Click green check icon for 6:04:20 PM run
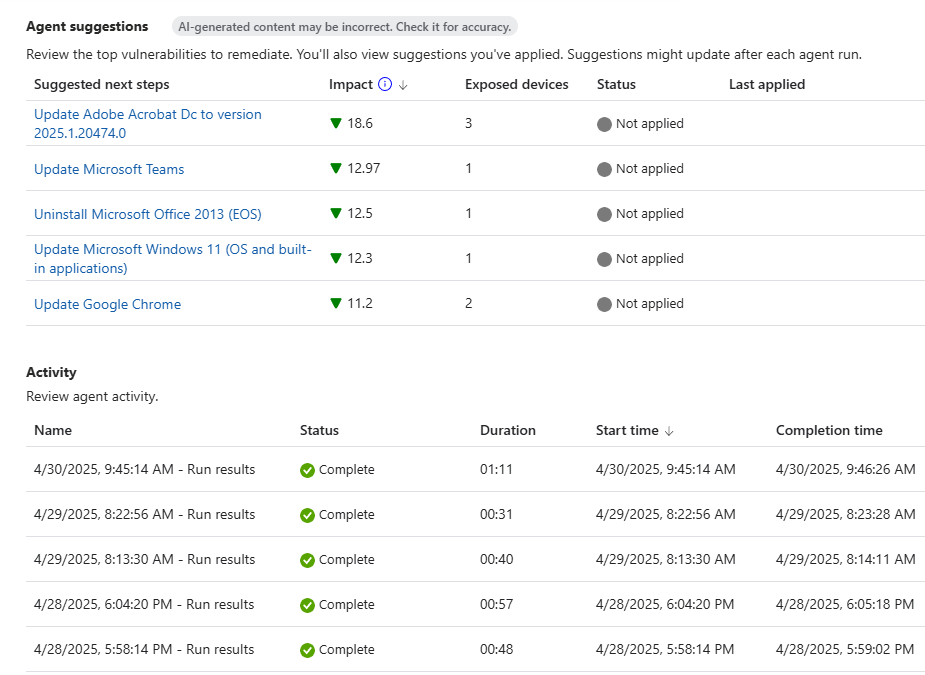The width and height of the screenshot is (925, 675). (x=307, y=605)
